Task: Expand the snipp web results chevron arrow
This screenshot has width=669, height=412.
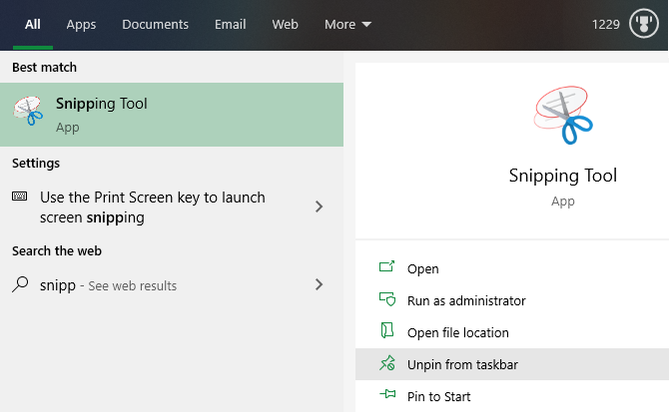Action: point(319,285)
